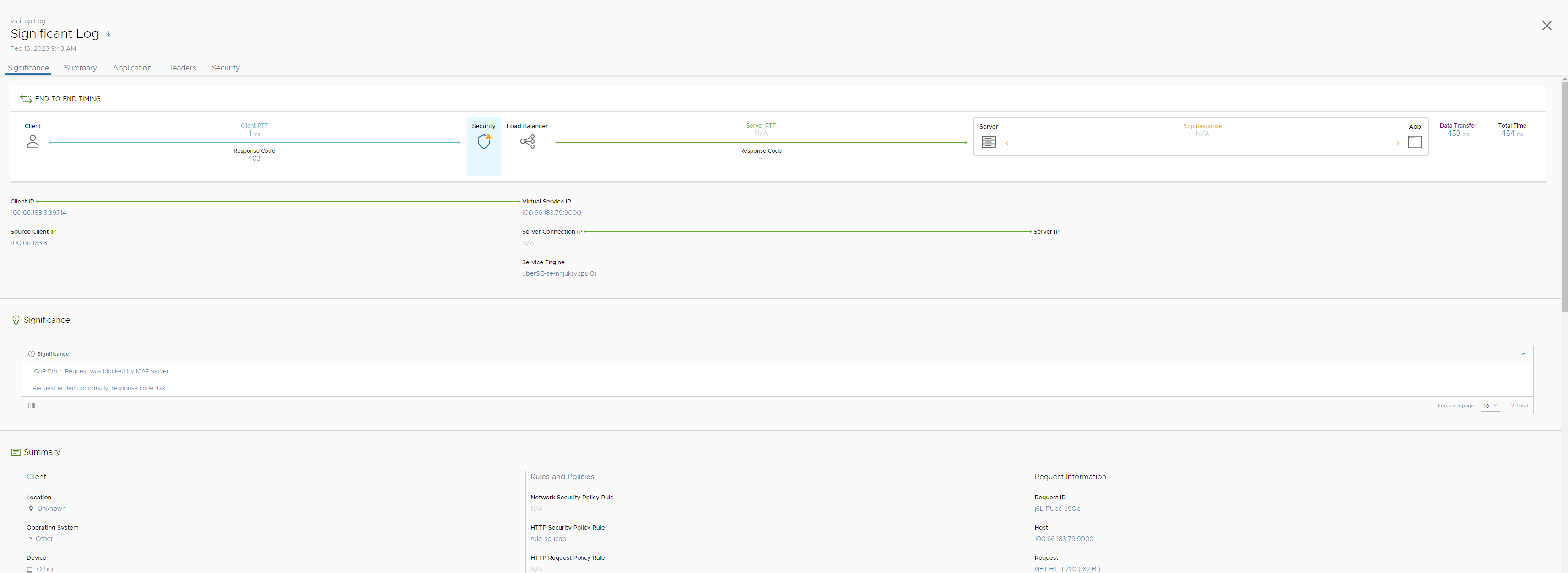The width and height of the screenshot is (1568, 573).
Task: Collapse the Significance table chevron
Action: click(1523, 354)
